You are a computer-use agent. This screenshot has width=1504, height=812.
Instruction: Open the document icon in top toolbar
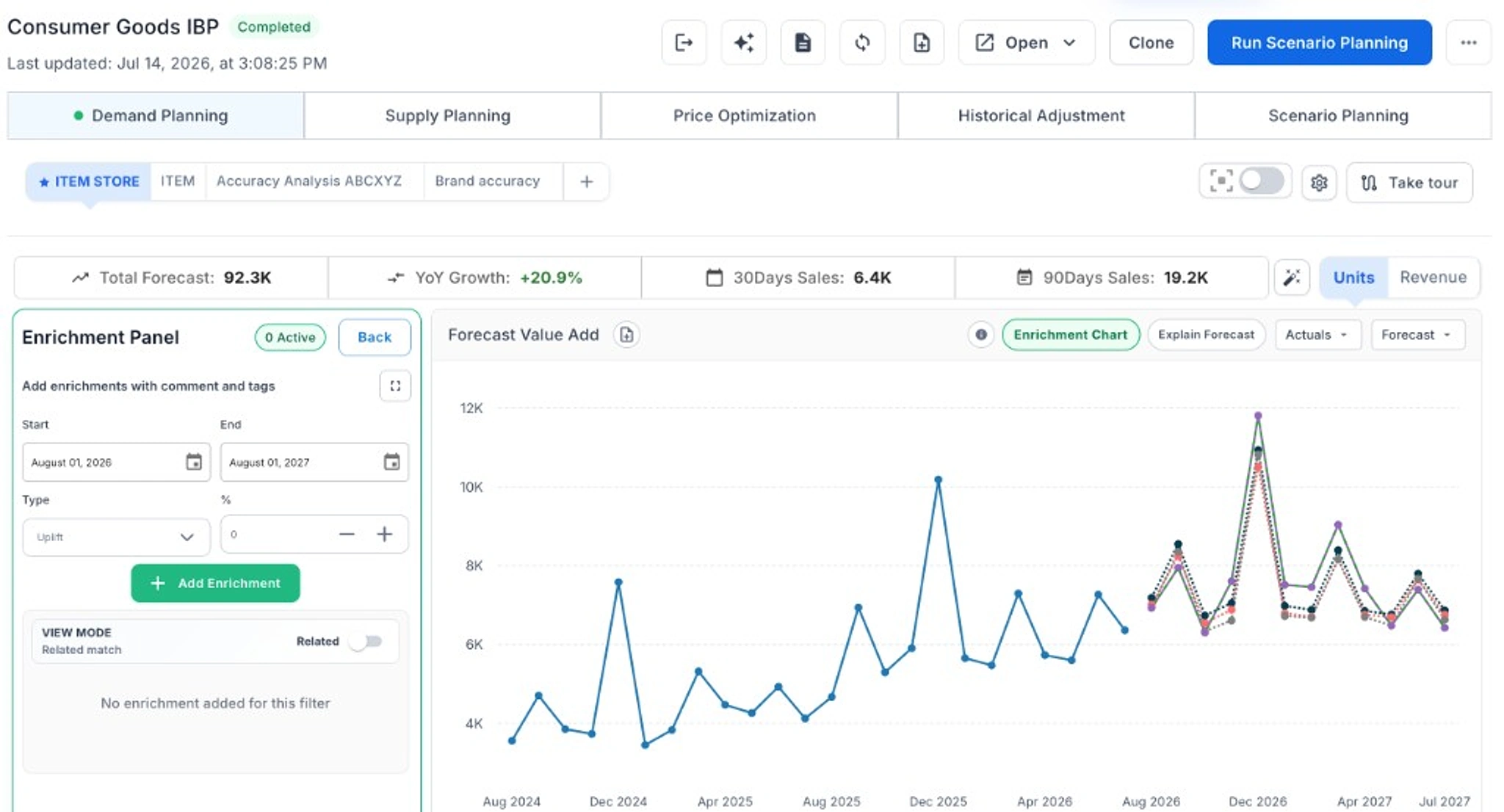[803, 43]
